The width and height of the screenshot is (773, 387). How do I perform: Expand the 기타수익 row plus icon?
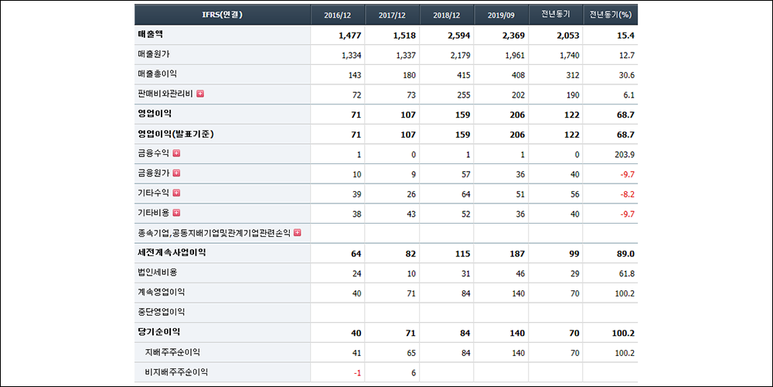click(x=176, y=193)
